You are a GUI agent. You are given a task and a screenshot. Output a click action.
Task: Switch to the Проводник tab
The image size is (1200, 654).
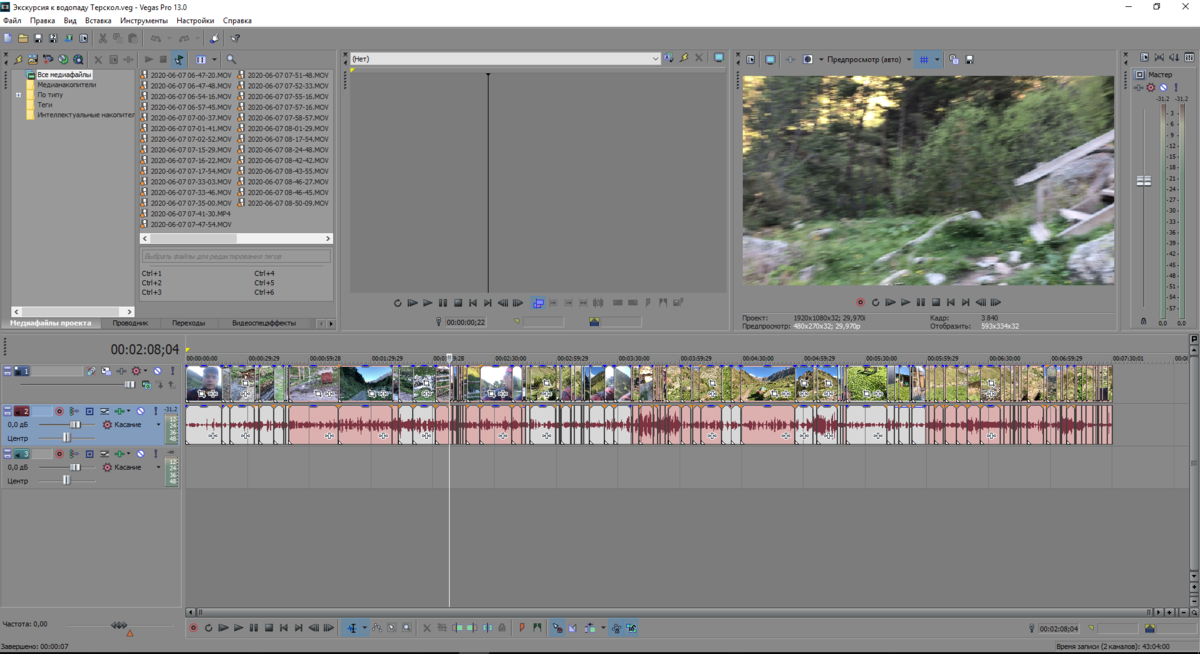(x=130, y=323)
